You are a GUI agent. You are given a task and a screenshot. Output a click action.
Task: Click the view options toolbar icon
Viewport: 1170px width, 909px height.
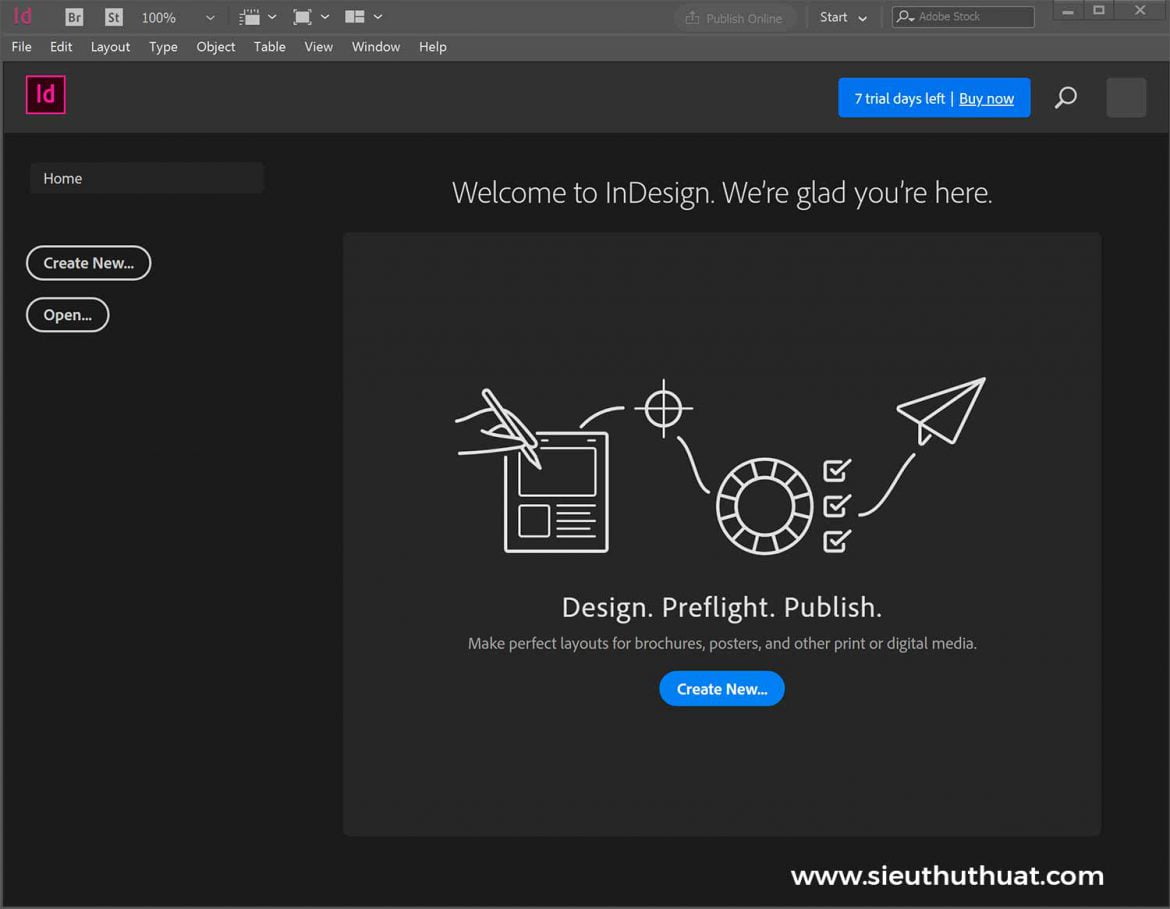[x=250, y=16]
